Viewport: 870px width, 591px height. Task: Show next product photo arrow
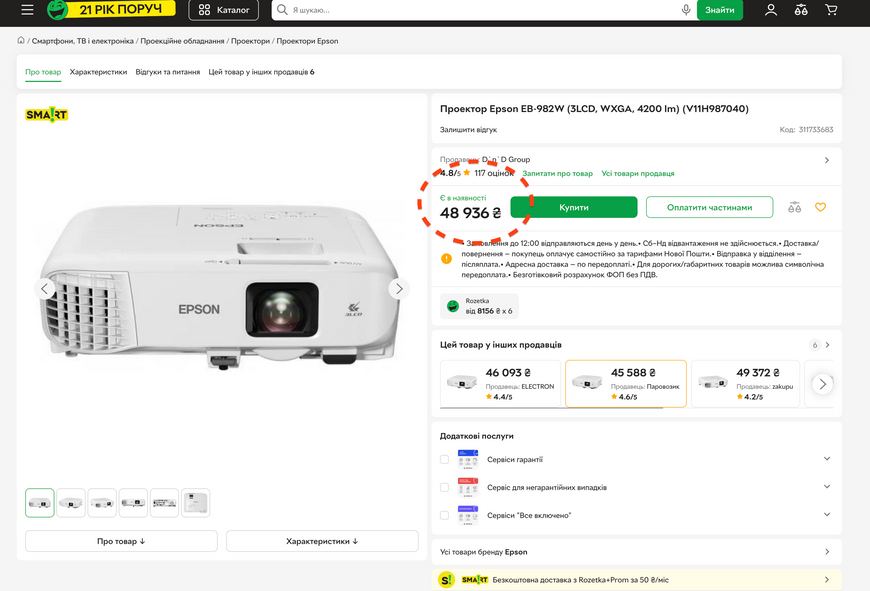coord(399,289)
